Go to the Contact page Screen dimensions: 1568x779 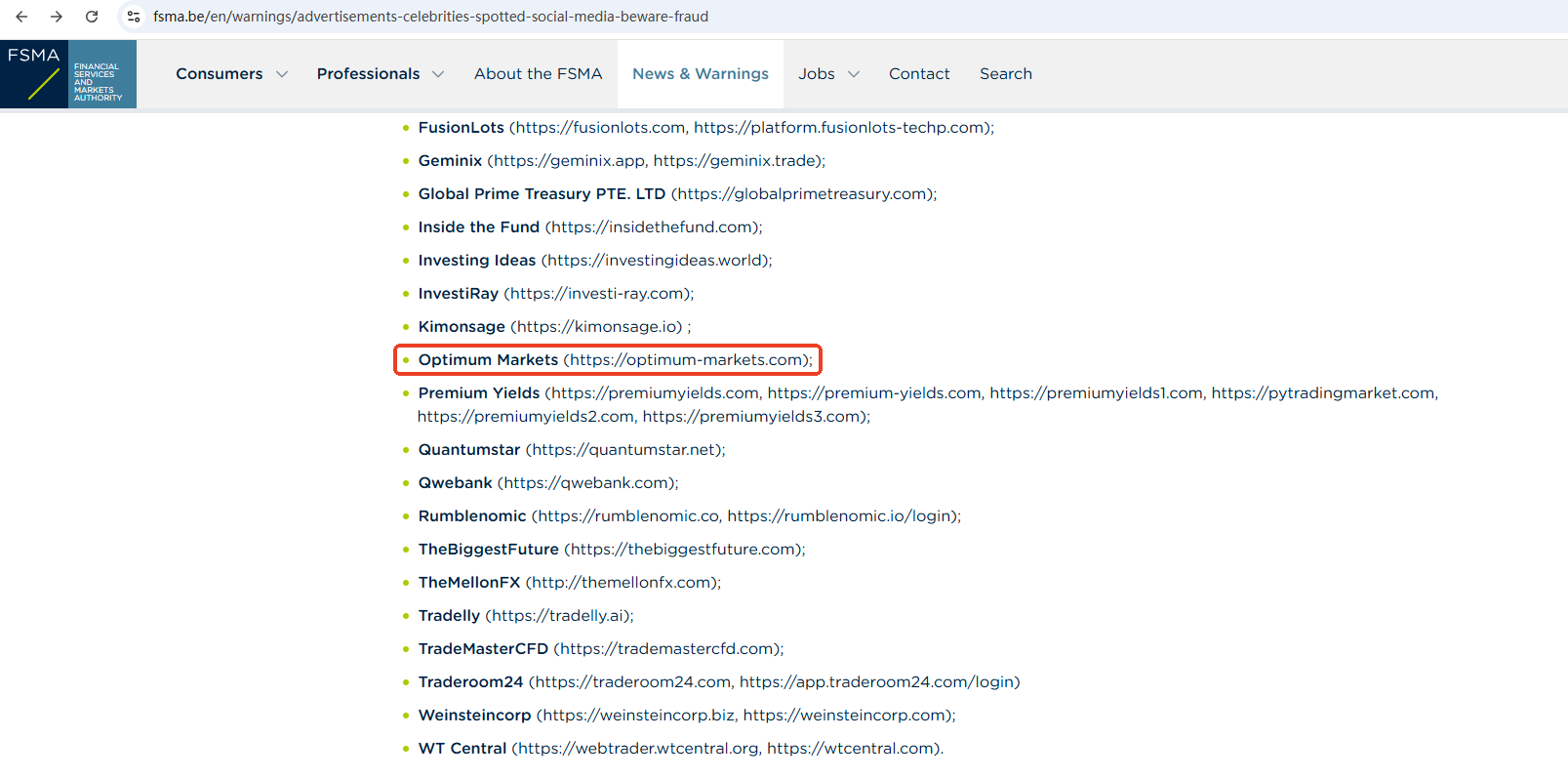tap(918, 74)
